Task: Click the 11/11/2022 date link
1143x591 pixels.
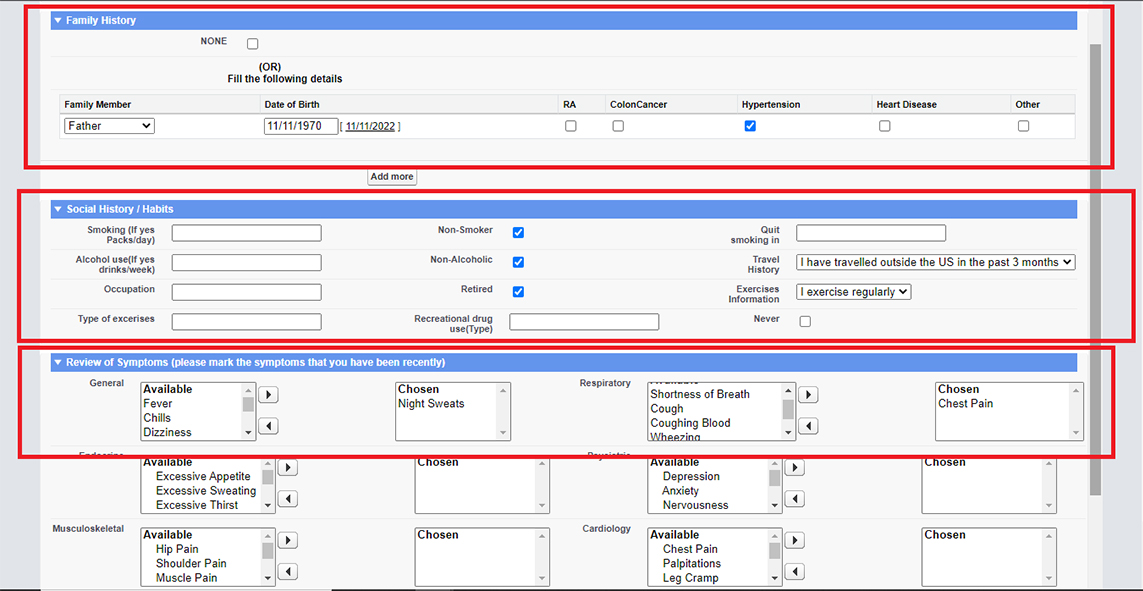Action: click(x=370, y=126)
